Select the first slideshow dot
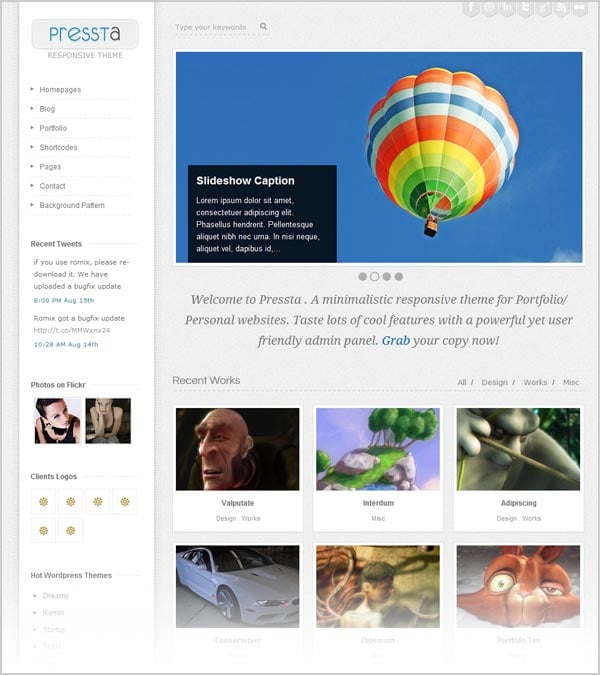Screen dimensions: 600x675 tap(363, 276)
